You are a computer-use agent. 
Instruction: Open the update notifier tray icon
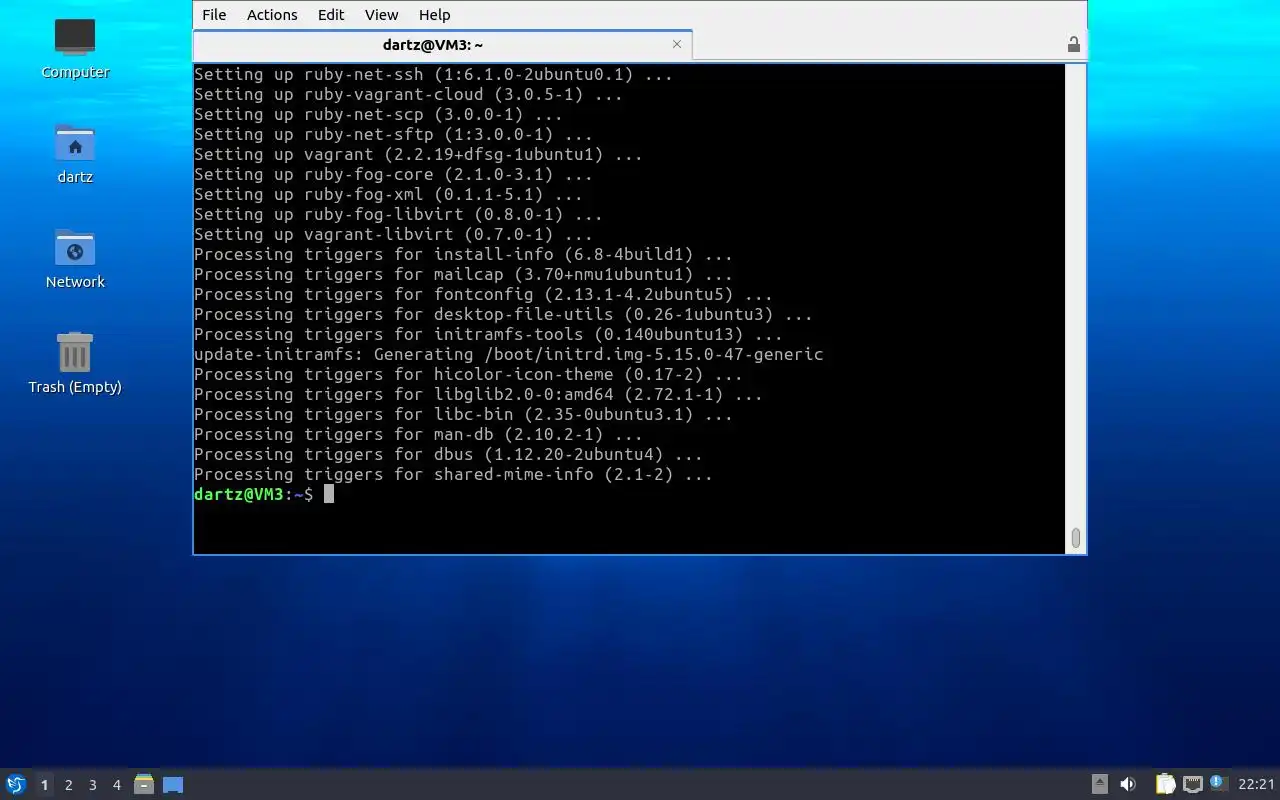tap(1217, 783)
